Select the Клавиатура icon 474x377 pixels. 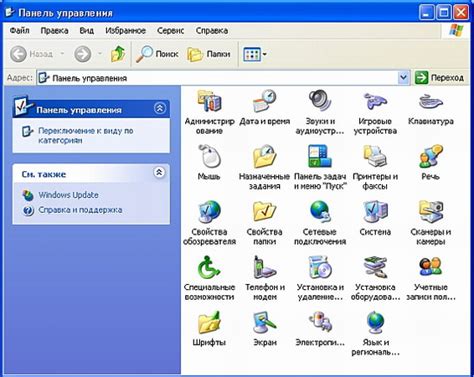coord(430,101)
